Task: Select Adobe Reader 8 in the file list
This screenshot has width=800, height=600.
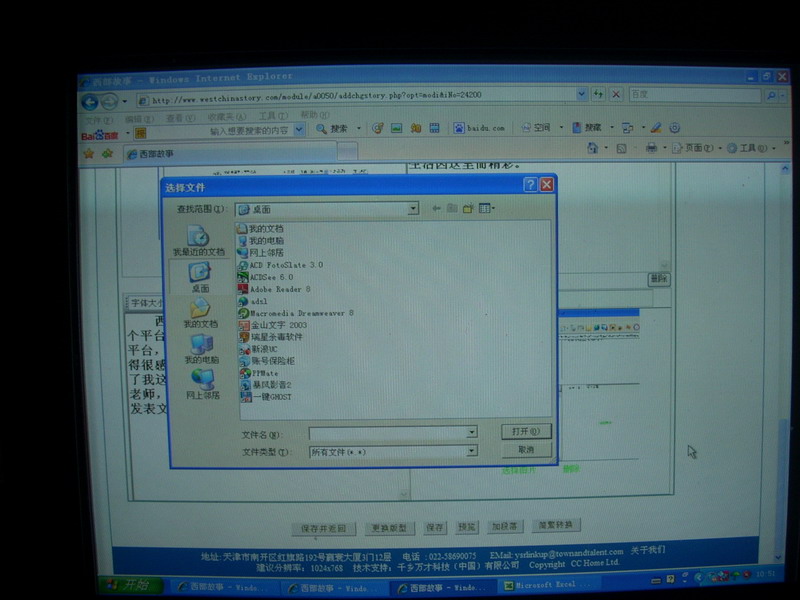Action: pyautogui.click(x=274, y=289)
